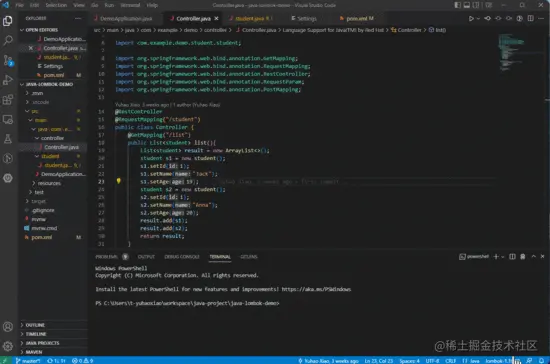Click the Split Editor icon
Image resolution: width=550 pixels, height=364 pixels.
point(530,18)
